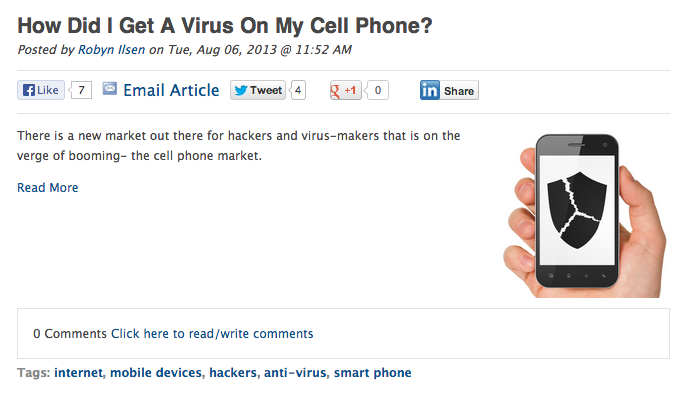Follow the Read More link
Viewport: 689px width, 394px height.
[47, 188]
